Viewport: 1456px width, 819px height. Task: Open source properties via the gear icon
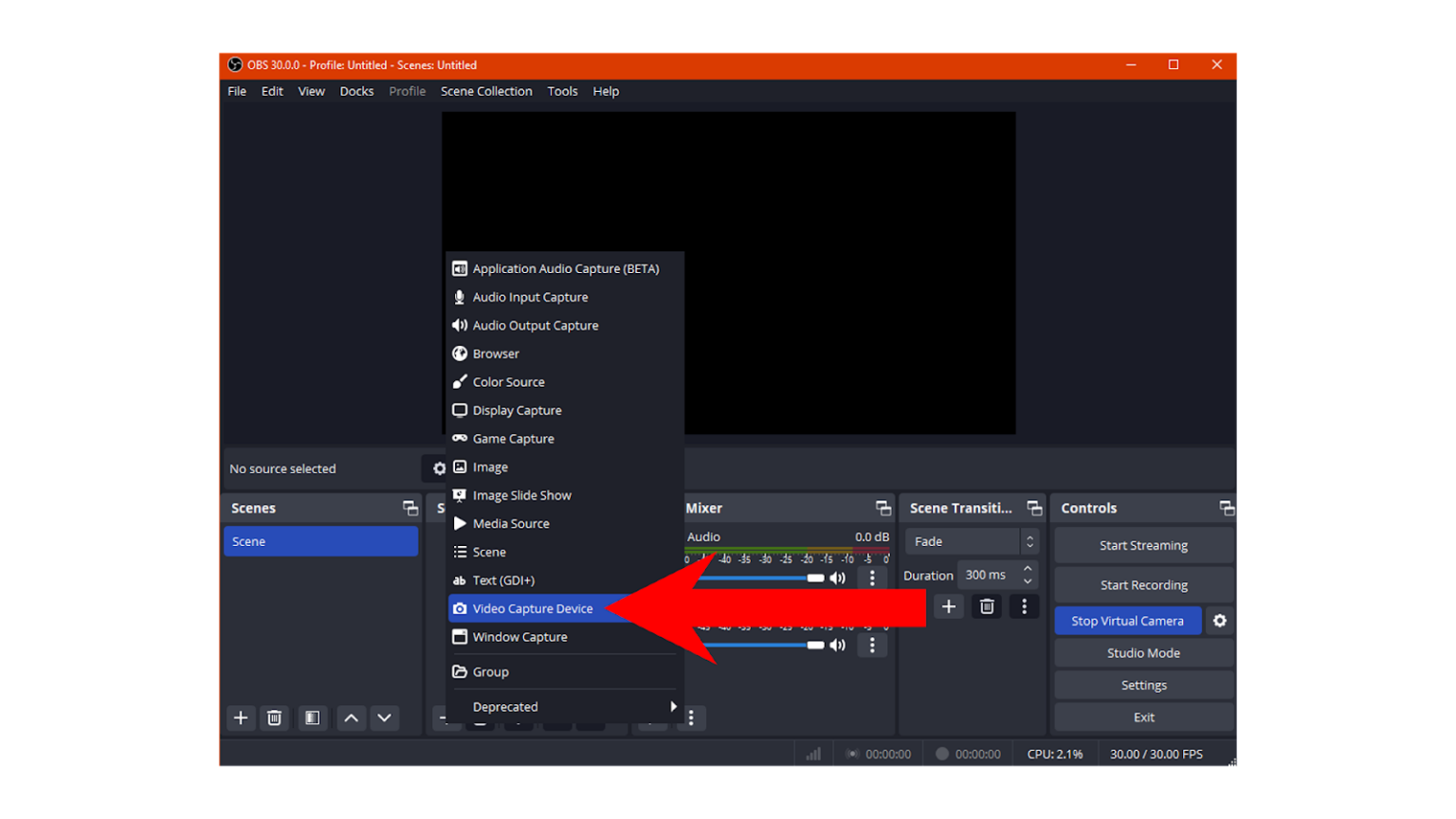(438, 467)
